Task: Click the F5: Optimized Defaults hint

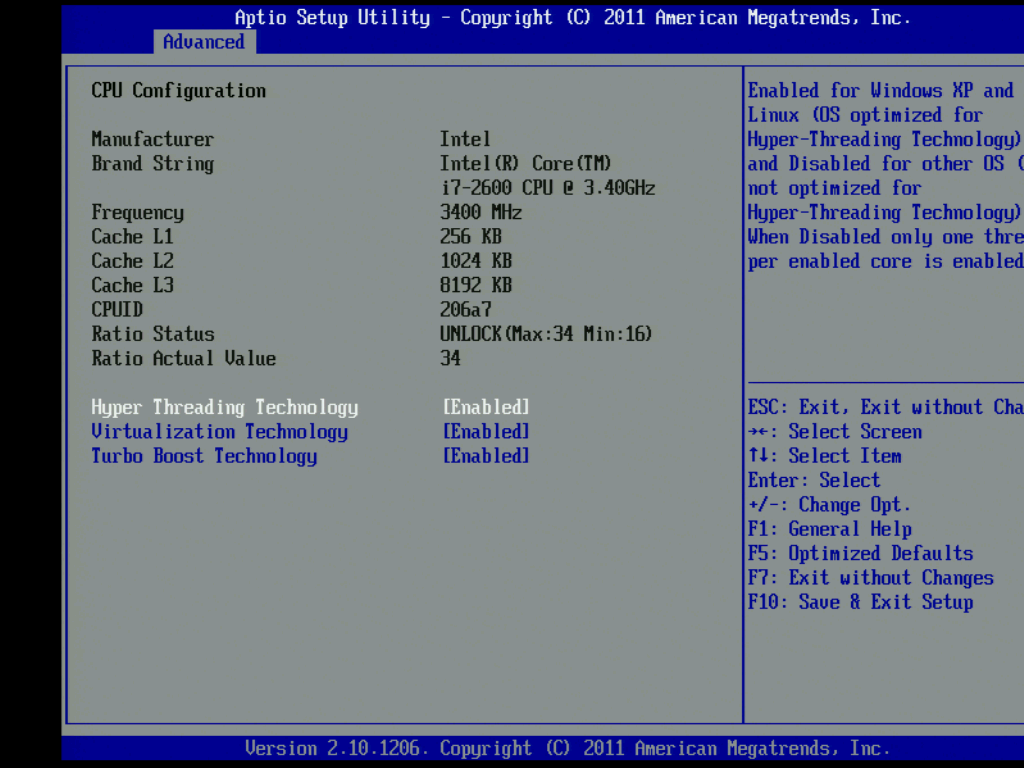Action: pyautogui.click(x=861, y=554)
